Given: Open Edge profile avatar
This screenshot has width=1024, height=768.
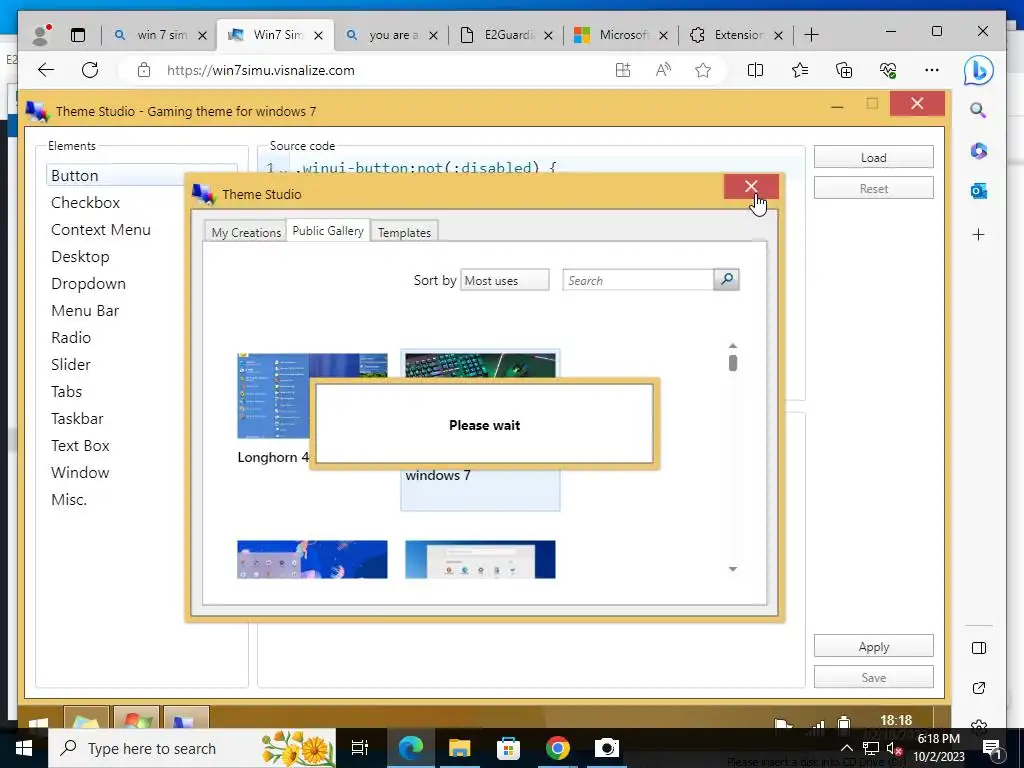Looking at the screenshot, I should [x=41, y=35].
